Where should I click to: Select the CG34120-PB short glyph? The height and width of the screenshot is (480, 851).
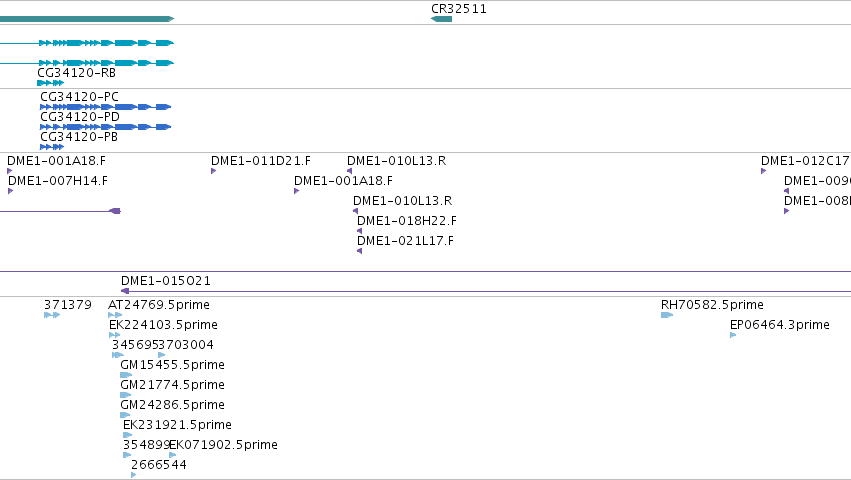click(x=52, y=147)
